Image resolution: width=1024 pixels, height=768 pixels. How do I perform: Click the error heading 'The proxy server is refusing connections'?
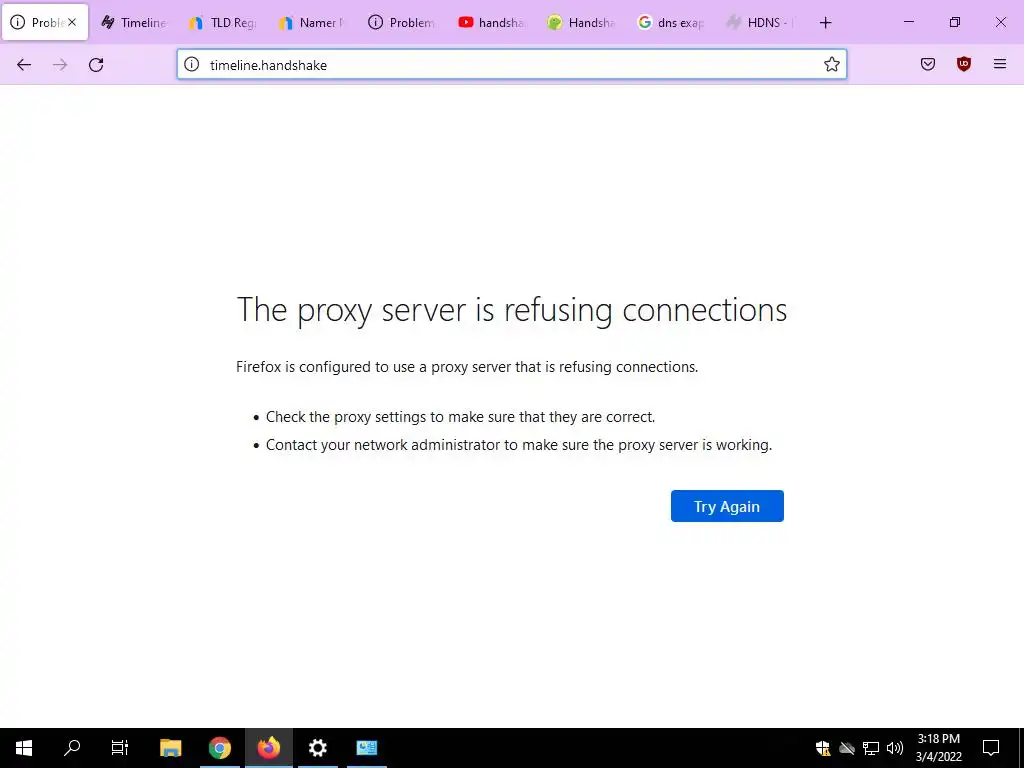(511, 310)
